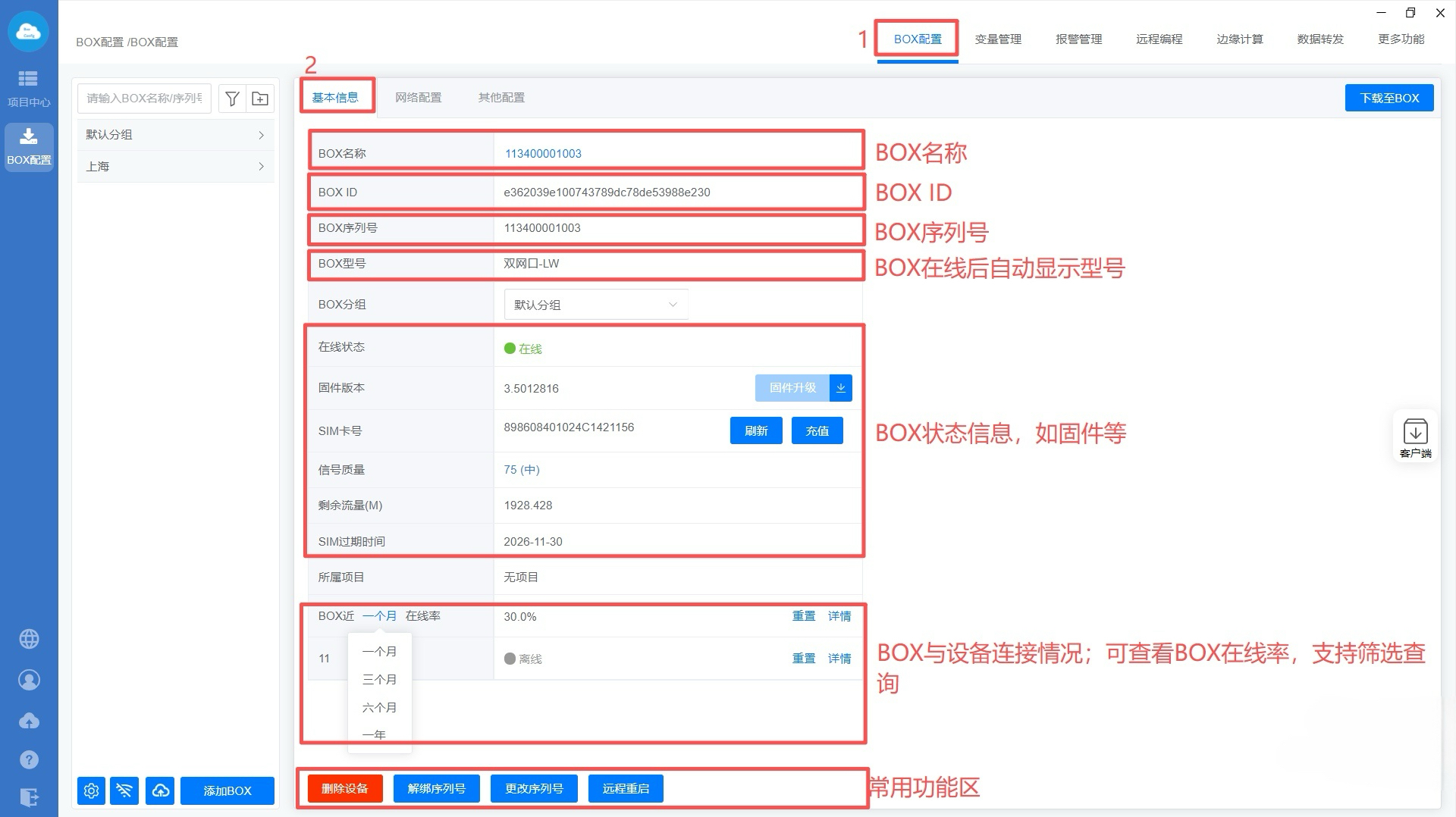Click the add group folder icon
The width and height of the screenshot is (1456, 817).
click(260, 99)
